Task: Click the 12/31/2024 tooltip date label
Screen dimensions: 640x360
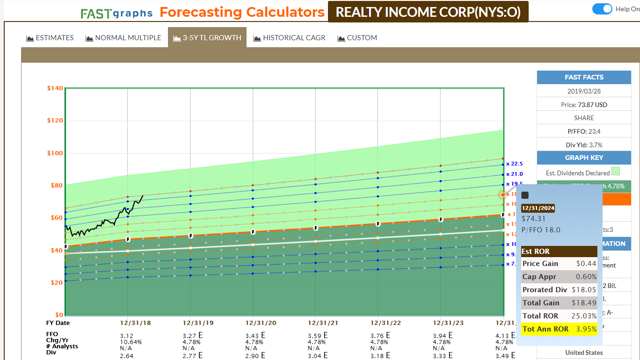Action: click(538, 208)
